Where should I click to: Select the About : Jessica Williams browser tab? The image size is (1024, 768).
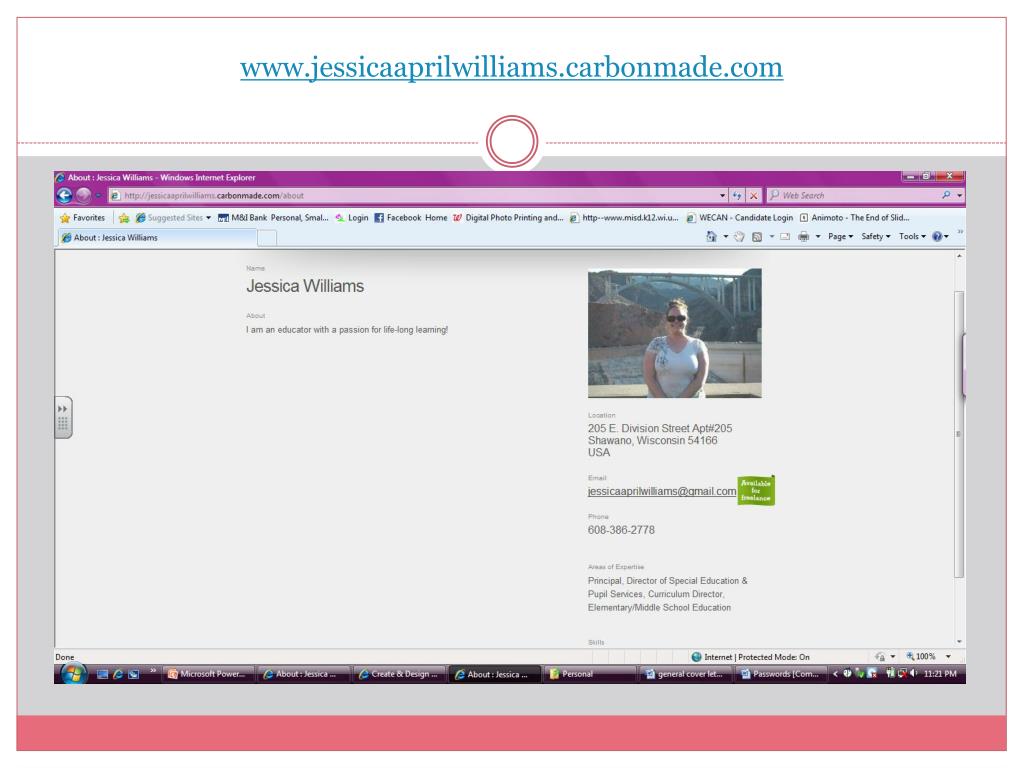click(157, 238)
